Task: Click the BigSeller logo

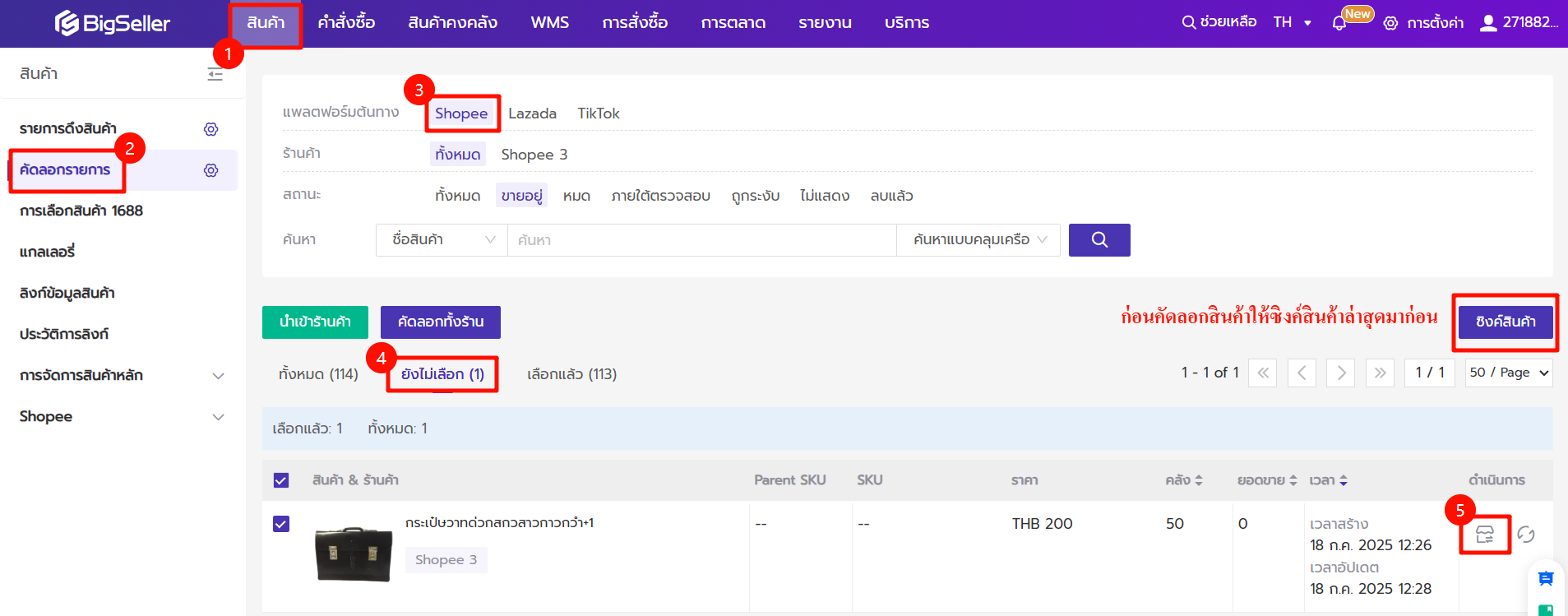Action: pos(113,23)
